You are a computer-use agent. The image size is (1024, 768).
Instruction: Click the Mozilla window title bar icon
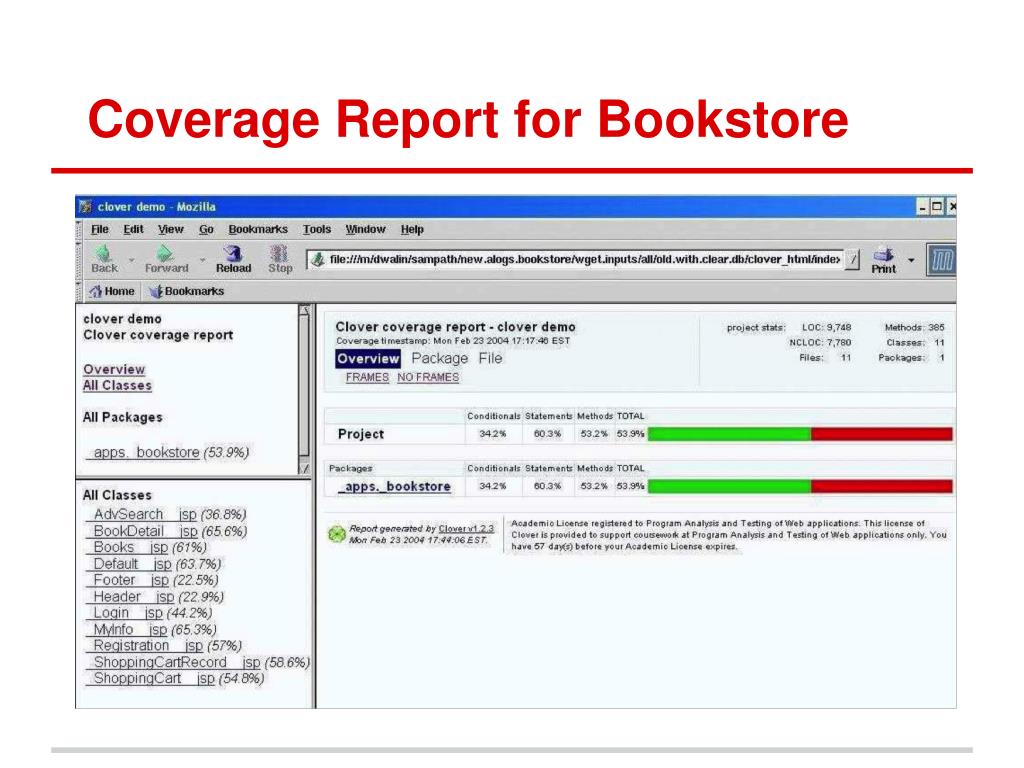click(x=86, y=207)
